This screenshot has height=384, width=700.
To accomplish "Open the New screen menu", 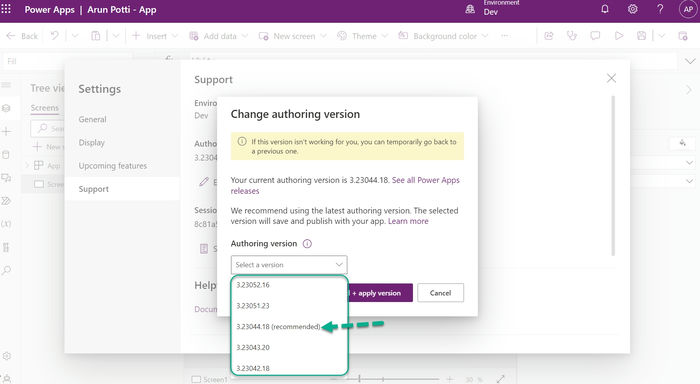I will pos(293,36).
